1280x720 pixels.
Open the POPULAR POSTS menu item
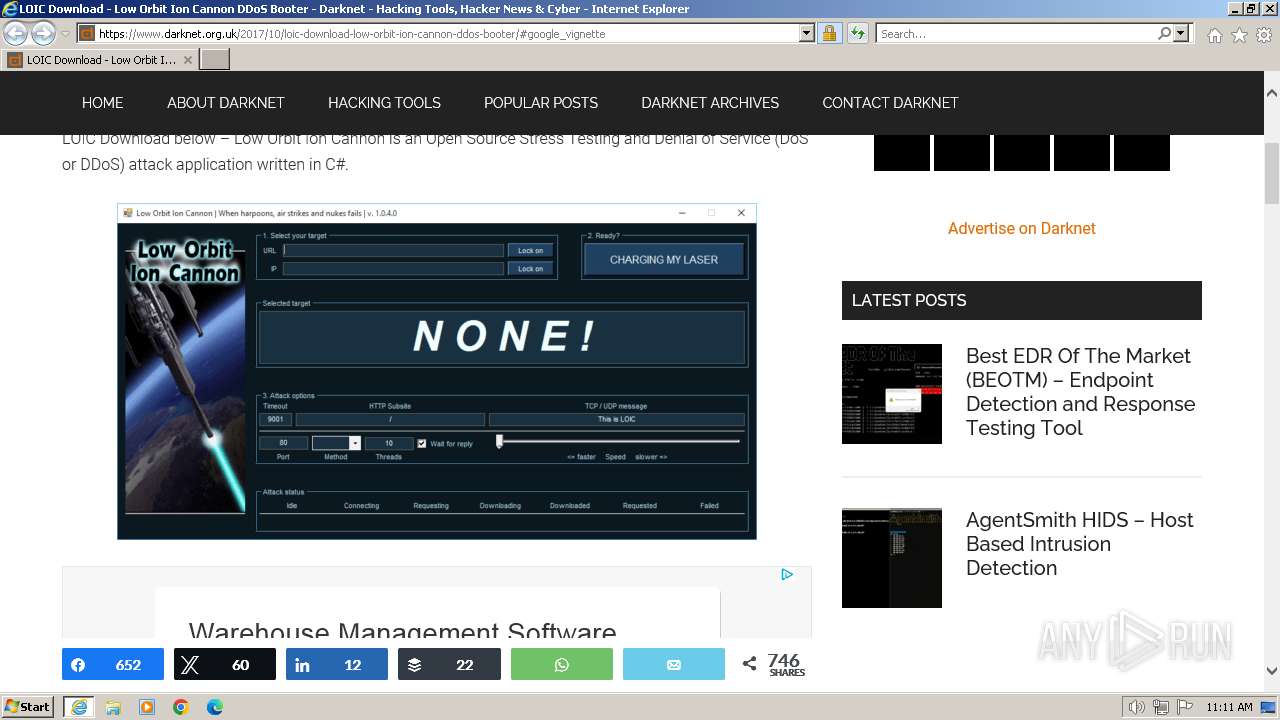pos(541,102)
